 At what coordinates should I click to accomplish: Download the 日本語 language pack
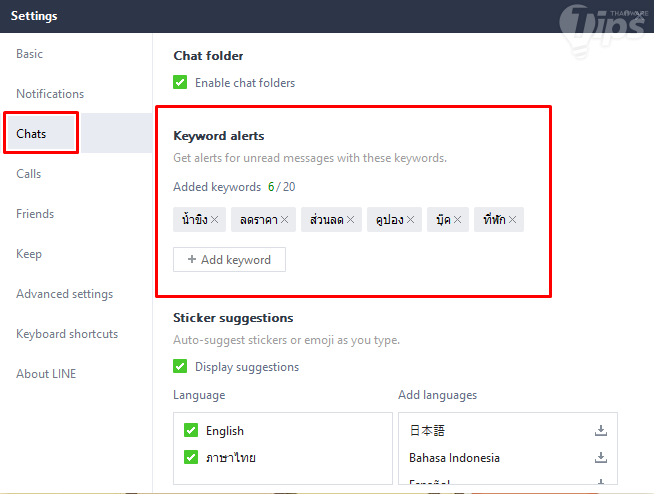601,430
